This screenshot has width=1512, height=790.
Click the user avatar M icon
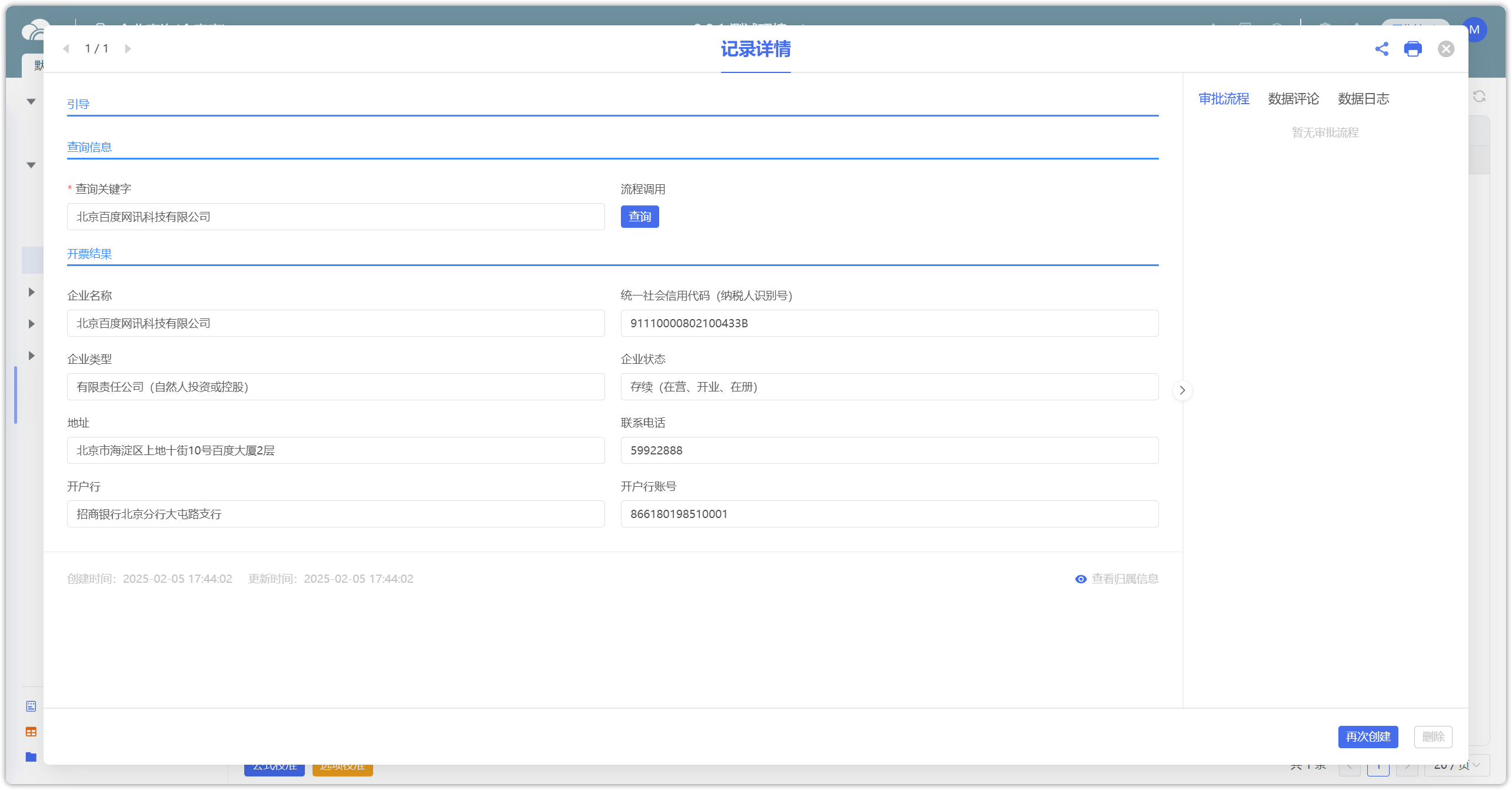click(1476, 29)
